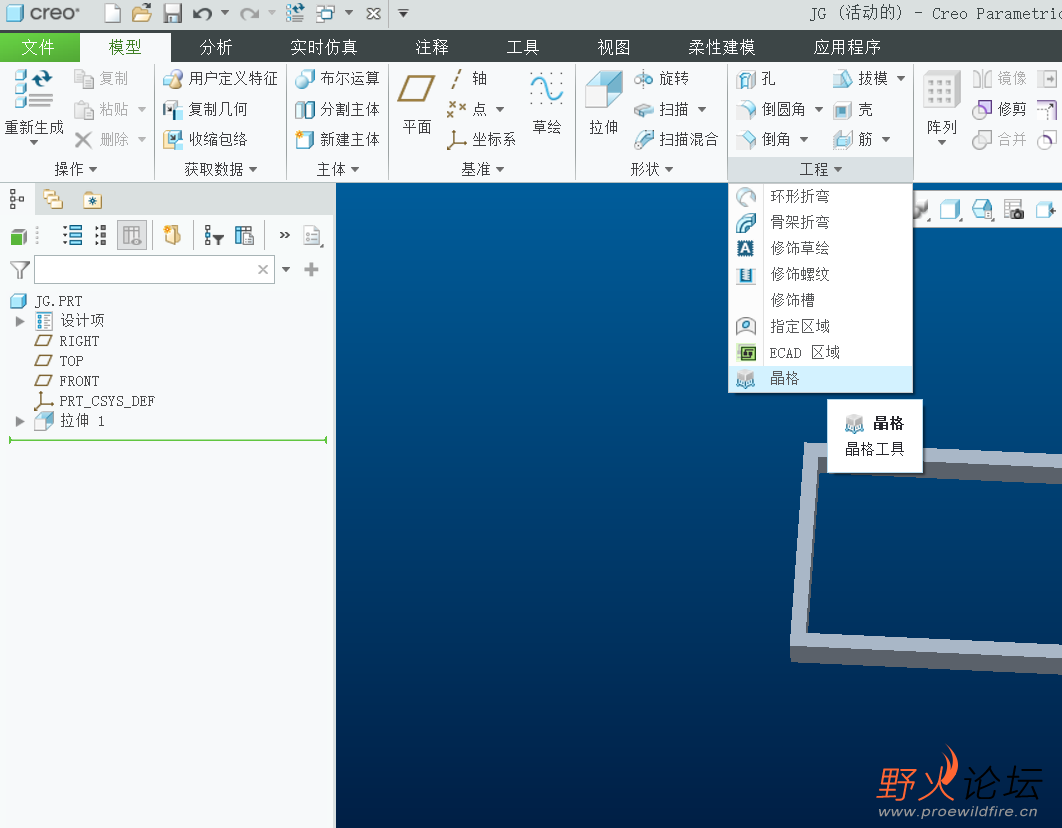Select the TOP datum plane in tree
This screenshot has height=828, width=1062.
click(x=60, y=361)
